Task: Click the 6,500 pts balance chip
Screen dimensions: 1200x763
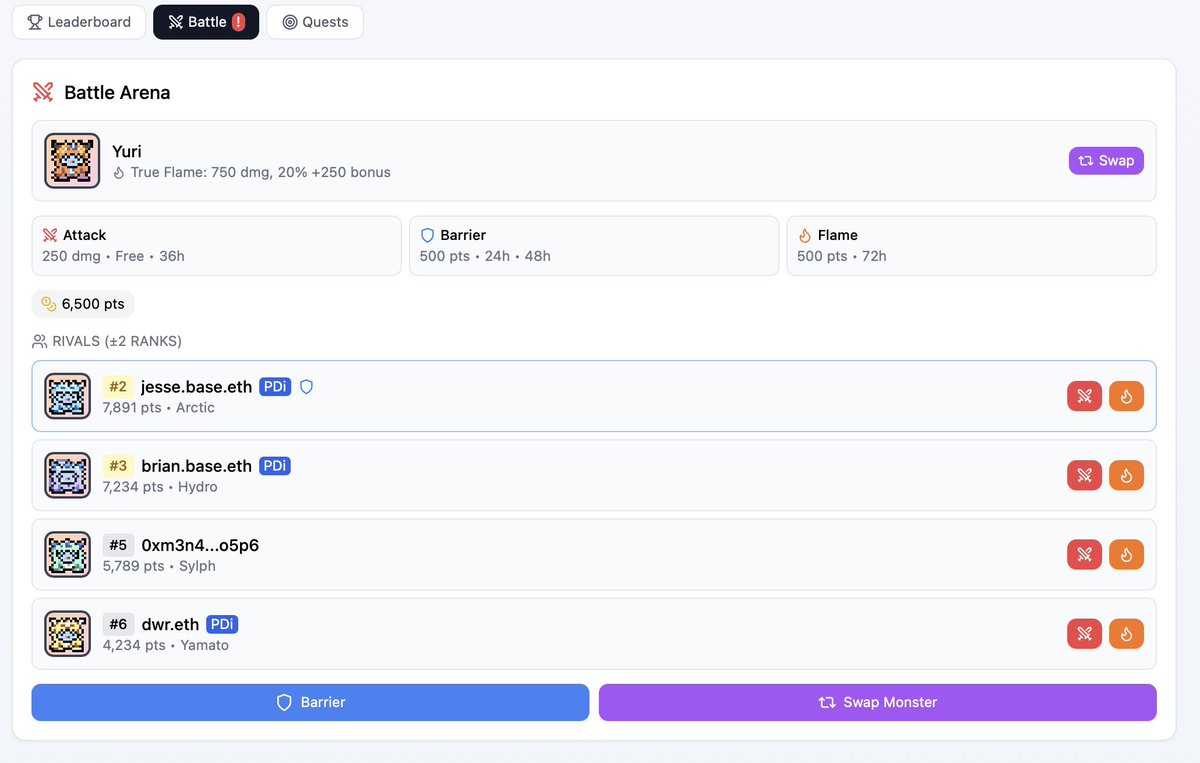Action: [x=83, y=304]
